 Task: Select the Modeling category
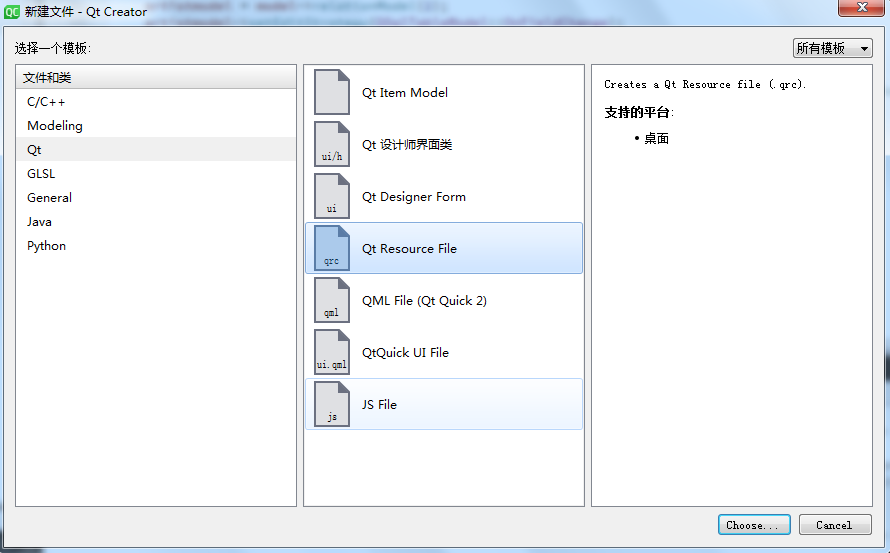[x=156, y=125]
